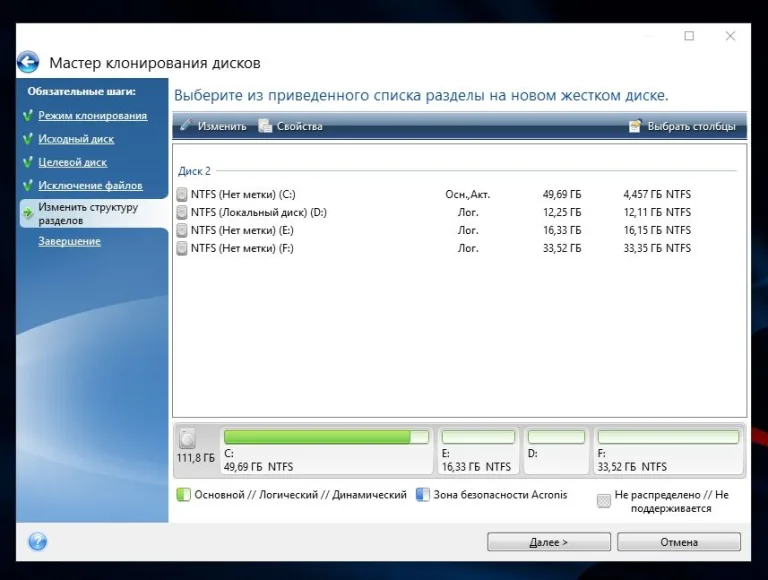This screenshot has width=768, height=580.
Task: Maximize the wizard window
Action: (689, 36)
